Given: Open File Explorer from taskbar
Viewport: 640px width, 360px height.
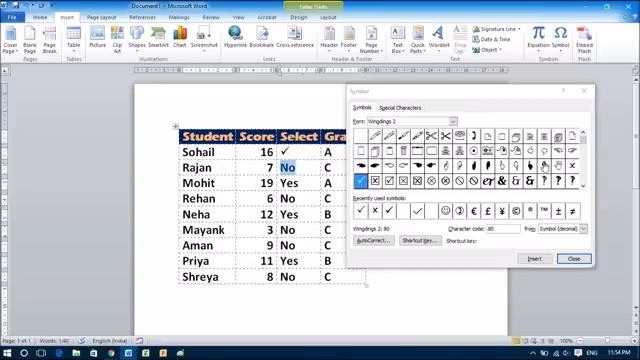Looking at the screenshot, I should pos(76,353).
